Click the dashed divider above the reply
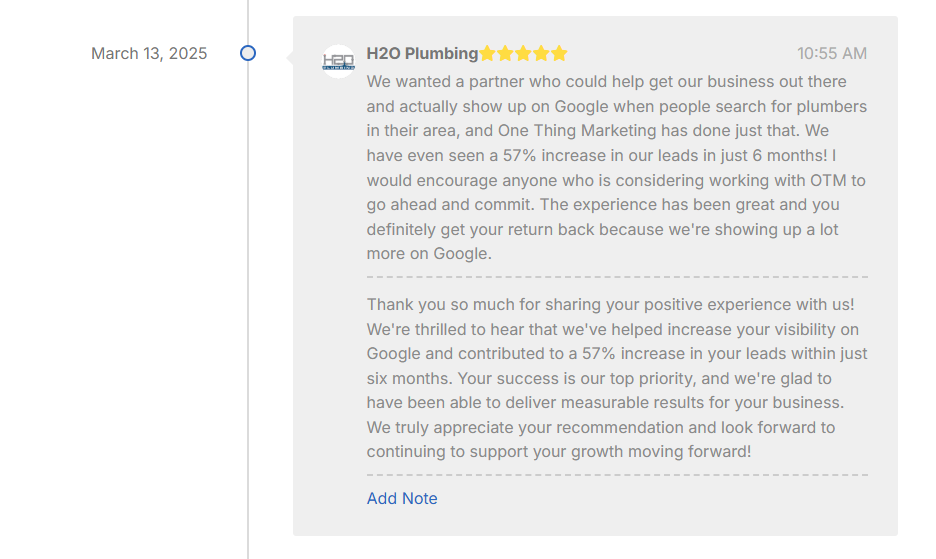The width and height of the screenshot is (936, 559). tap(617, 277)
